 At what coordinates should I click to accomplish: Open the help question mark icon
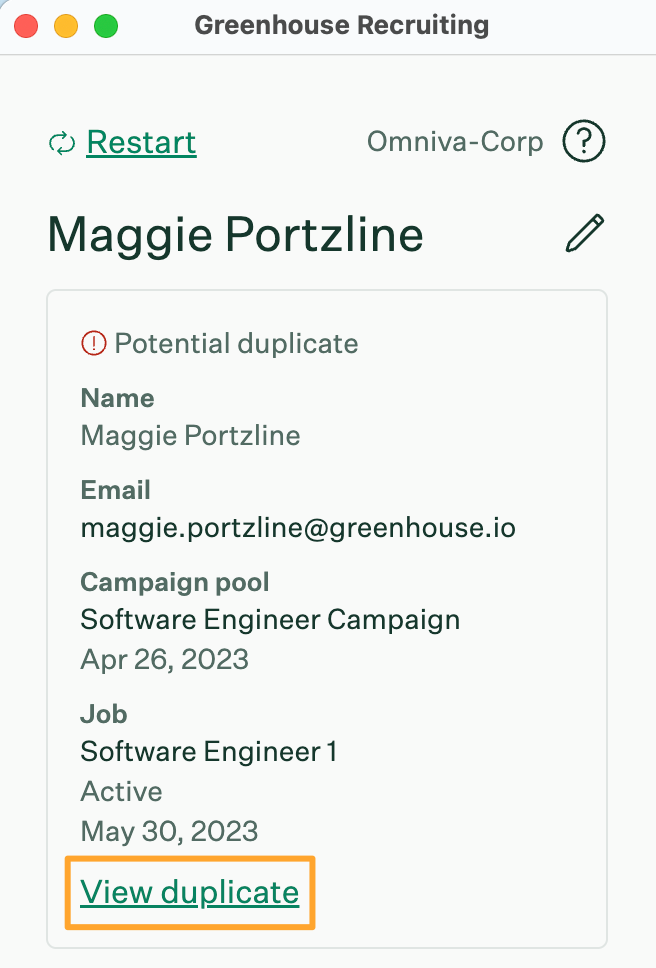click(x=584, y=141)
